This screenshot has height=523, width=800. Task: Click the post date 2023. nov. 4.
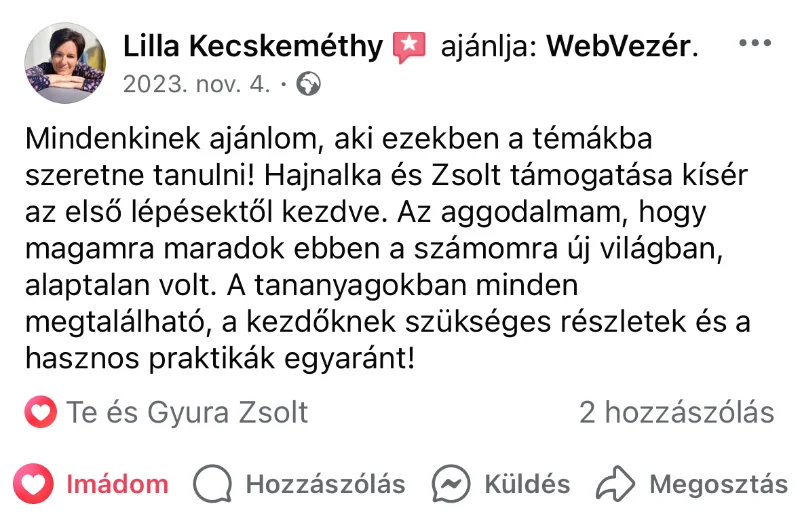tap(196, 84)
